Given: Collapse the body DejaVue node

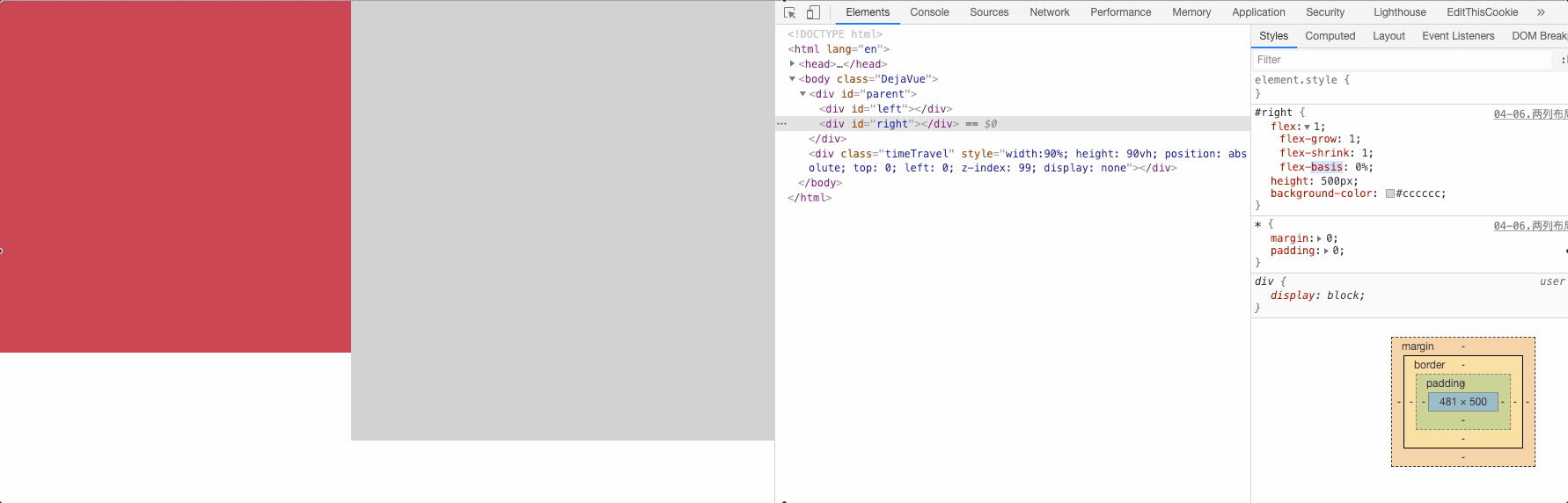Looking at the screenshot, I should point(792,79).
